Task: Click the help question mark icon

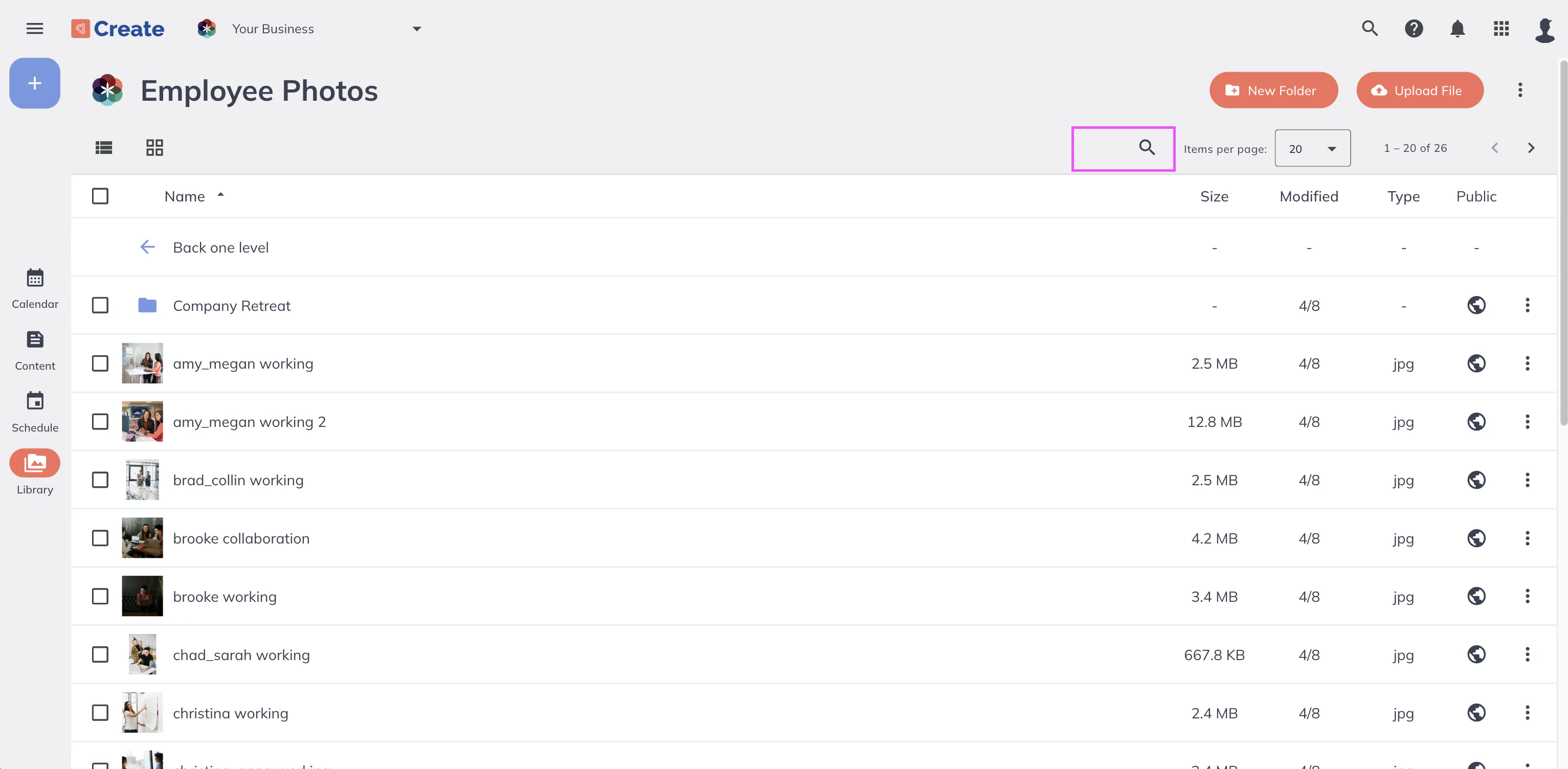Action: coord(1414,29)
